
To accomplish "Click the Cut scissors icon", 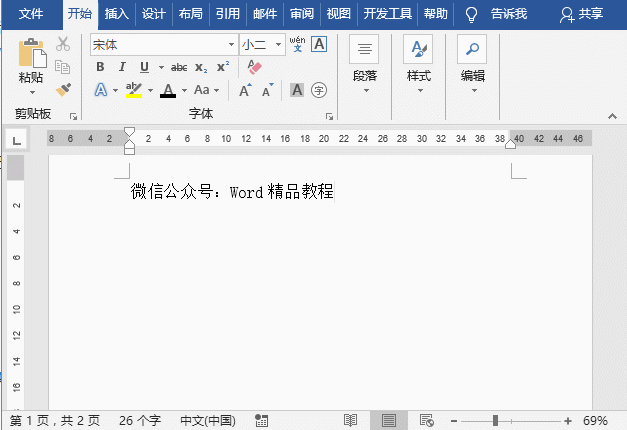I will click(x=63, y=44).
